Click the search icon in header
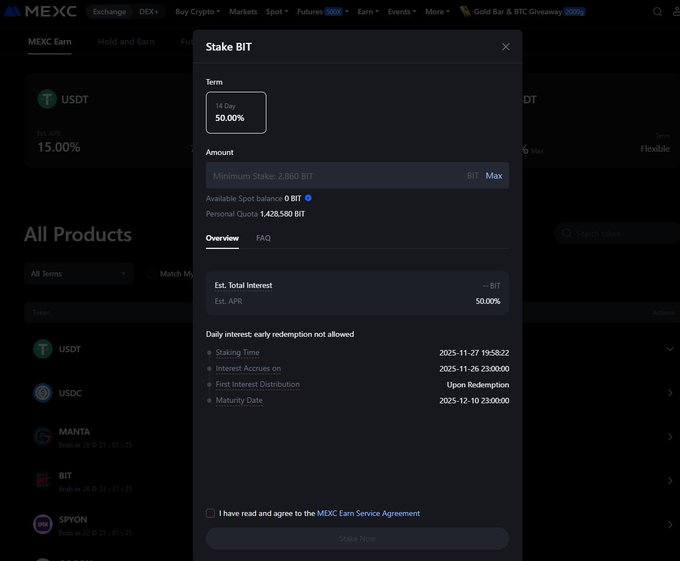680x561 pixels. 657,12
